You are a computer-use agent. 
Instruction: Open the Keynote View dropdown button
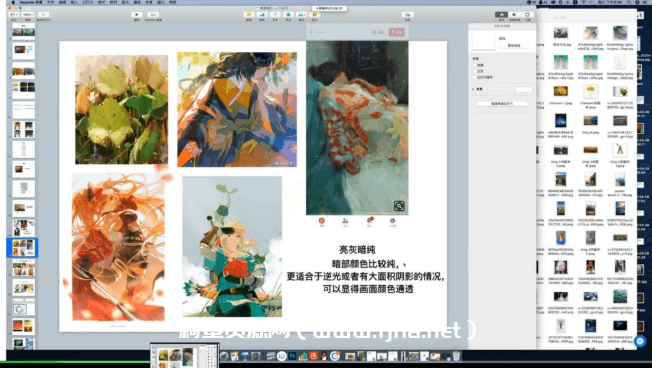(14, 15)
